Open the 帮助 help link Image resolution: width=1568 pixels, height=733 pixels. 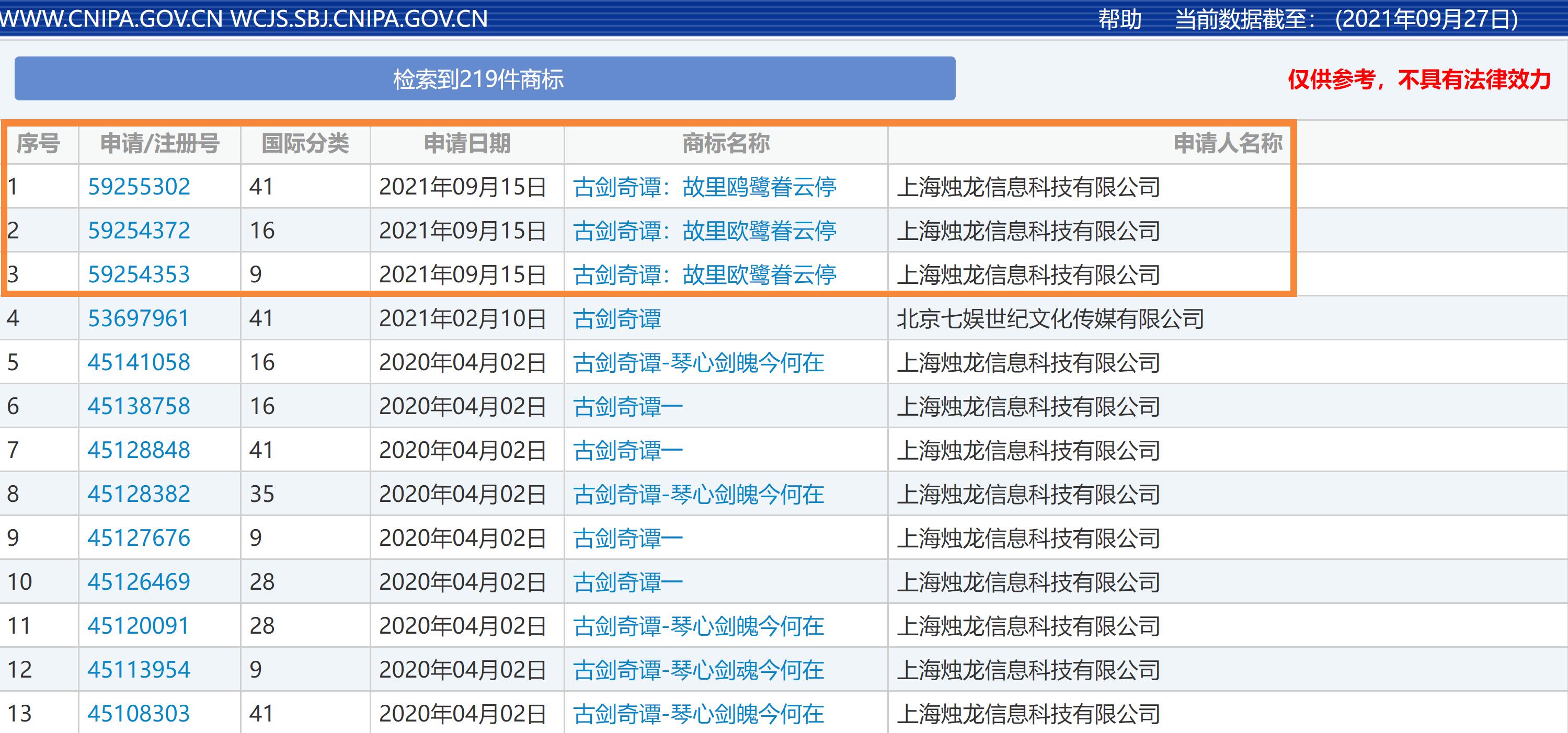point(1119,19)
